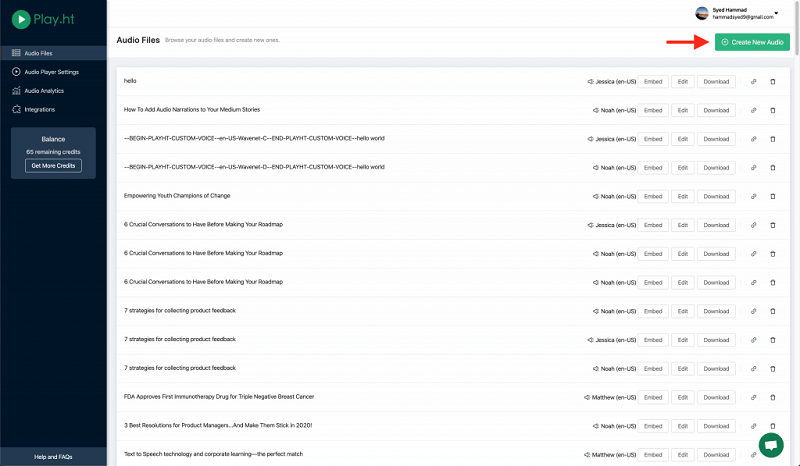Click link icon for FDA Approves row
800x466 pixels.
point(754,397)
